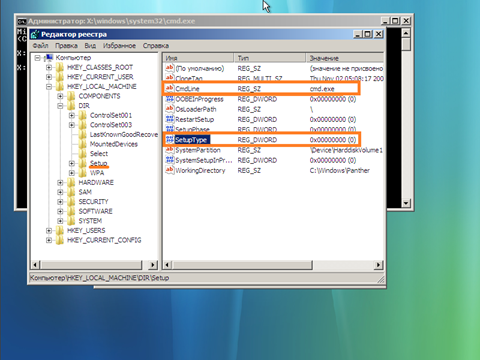Click the LastKnownGoodRecovery folder icon
Image resolution: width=480 pixels, height=360 pixels.
click(x=82, y=135)
